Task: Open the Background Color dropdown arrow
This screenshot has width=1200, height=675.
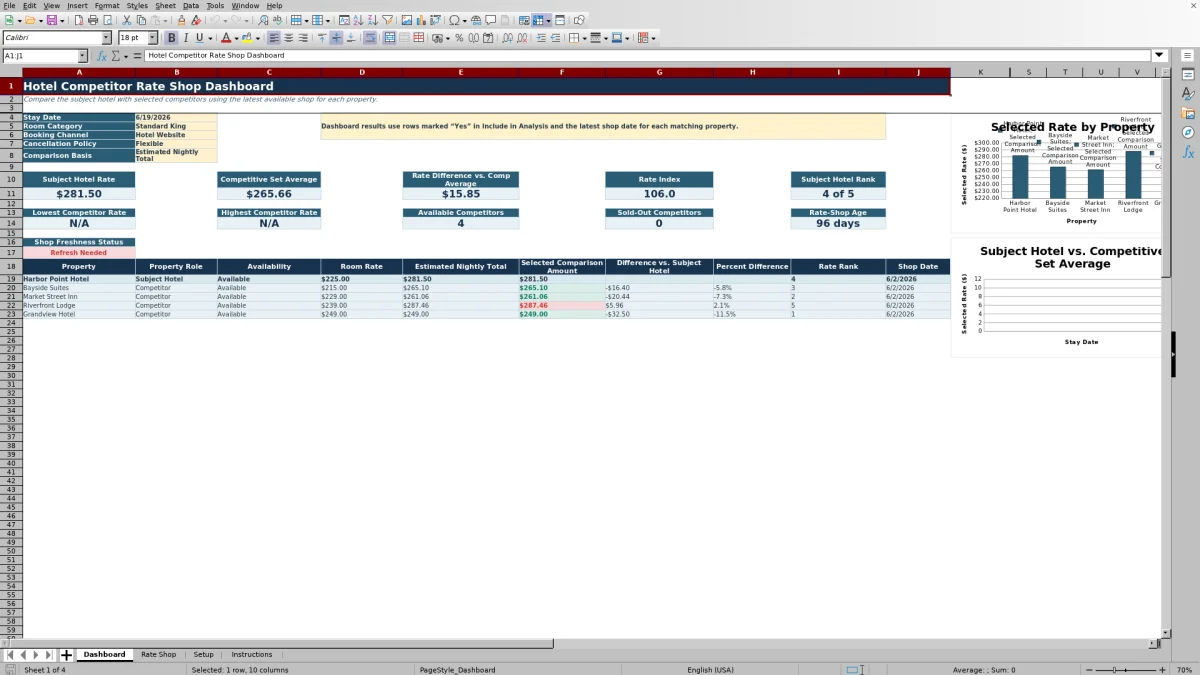Action: coord(258,38)
